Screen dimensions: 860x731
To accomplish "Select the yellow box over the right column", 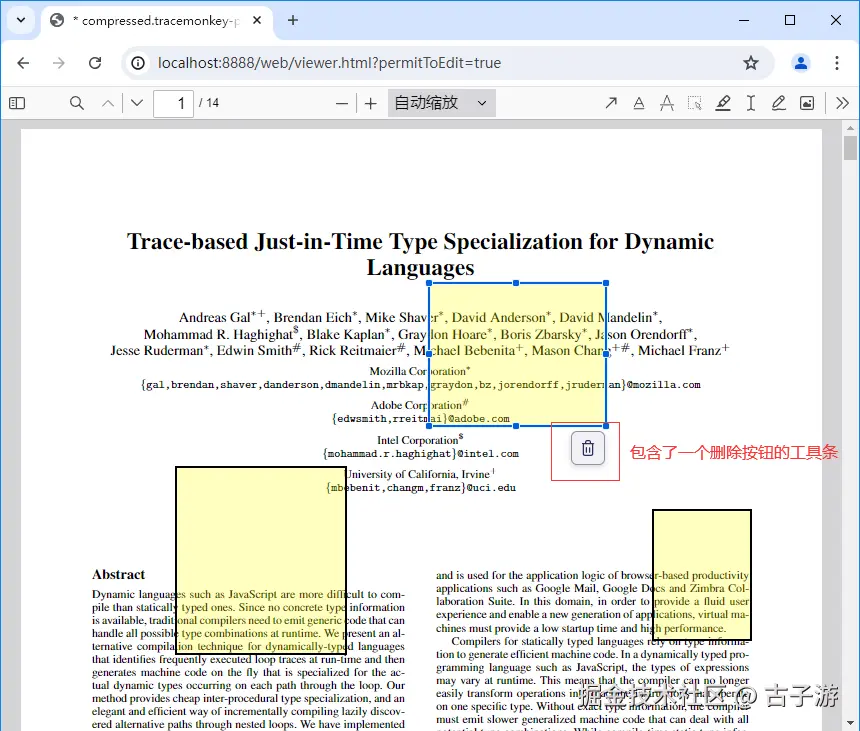I will coord(702,575).
